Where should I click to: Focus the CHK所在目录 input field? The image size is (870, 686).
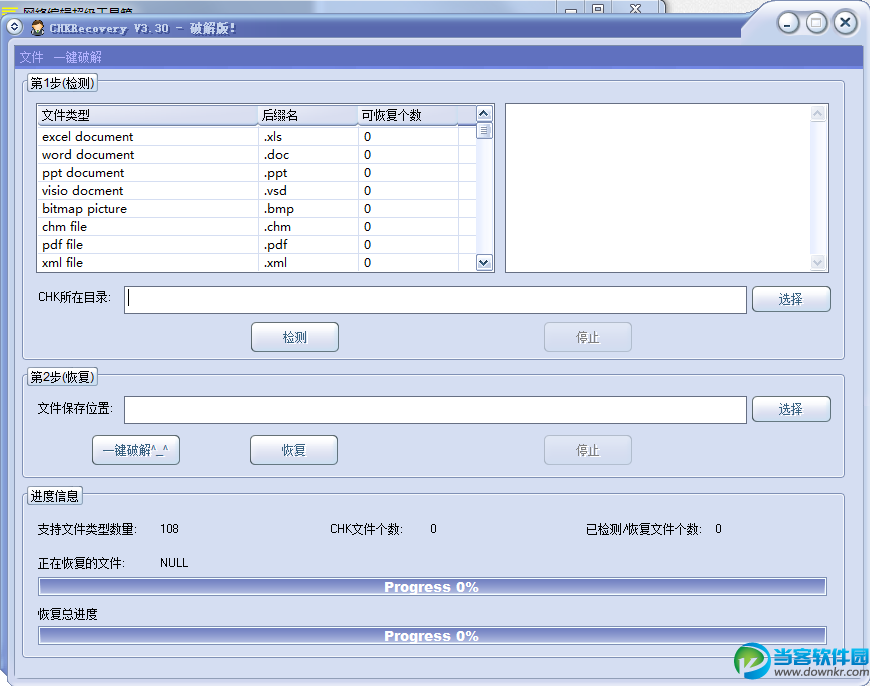tap(435, 300)
